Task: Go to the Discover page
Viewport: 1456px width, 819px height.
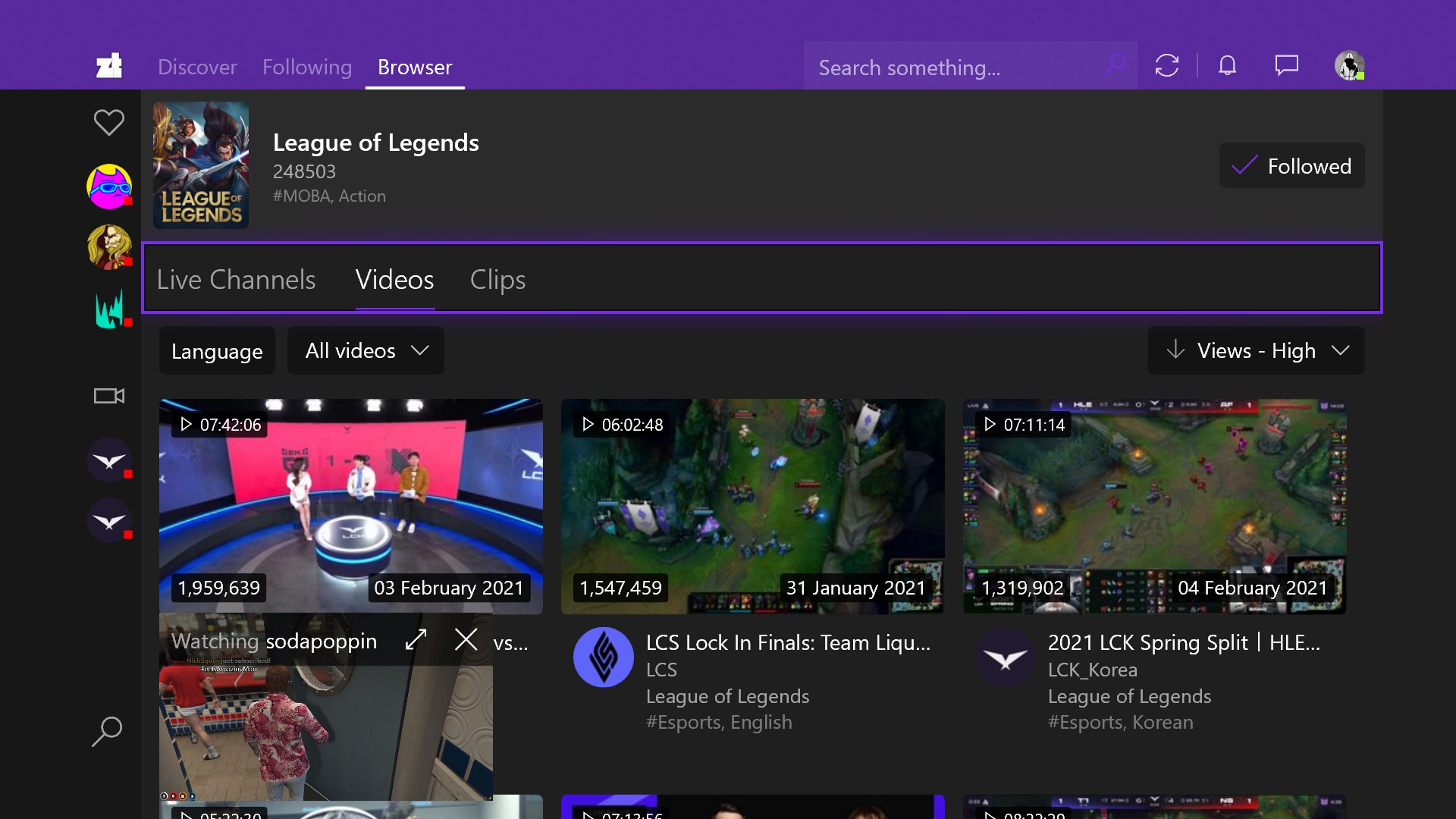Action: coord(197,67)
